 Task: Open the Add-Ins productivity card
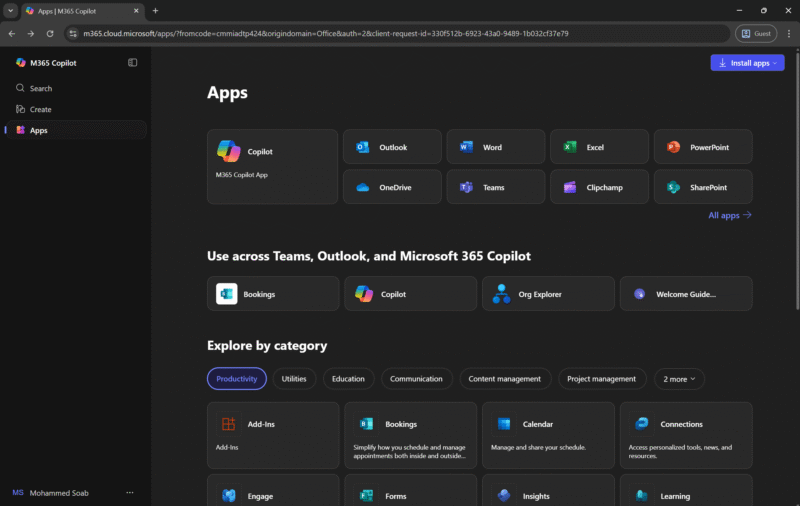273,435
